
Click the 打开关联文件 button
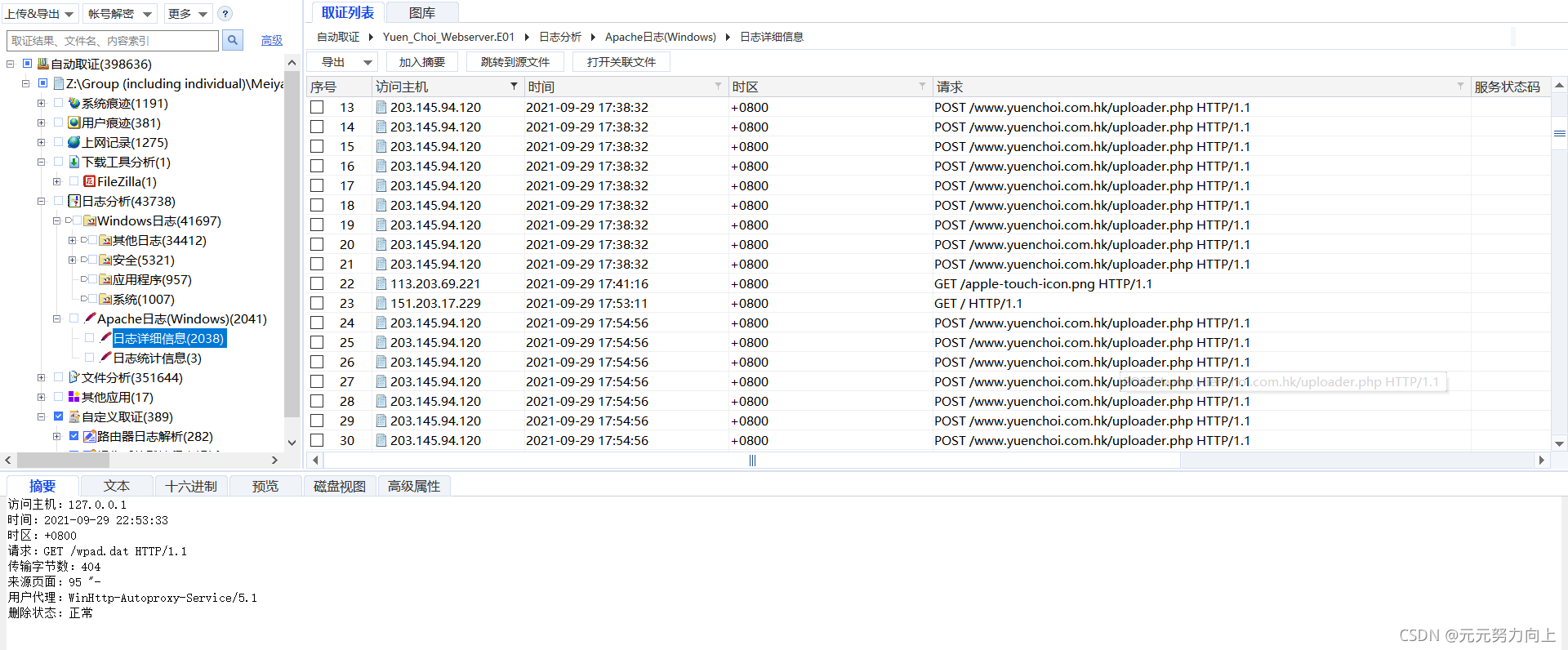[x=621, y=62]
